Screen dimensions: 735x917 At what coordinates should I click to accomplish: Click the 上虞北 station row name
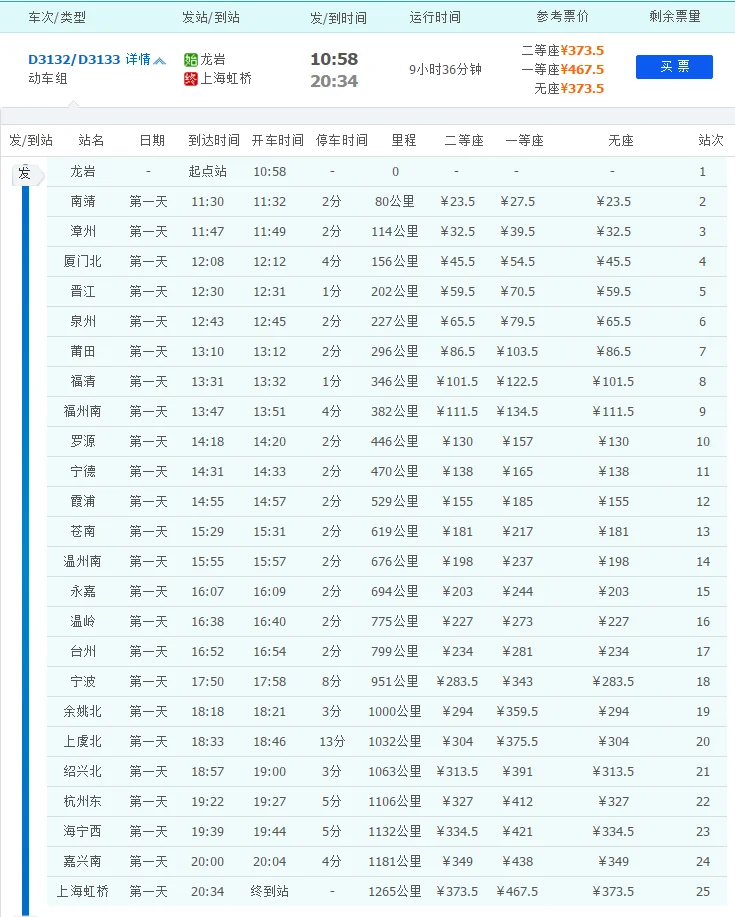click(82, 742)
